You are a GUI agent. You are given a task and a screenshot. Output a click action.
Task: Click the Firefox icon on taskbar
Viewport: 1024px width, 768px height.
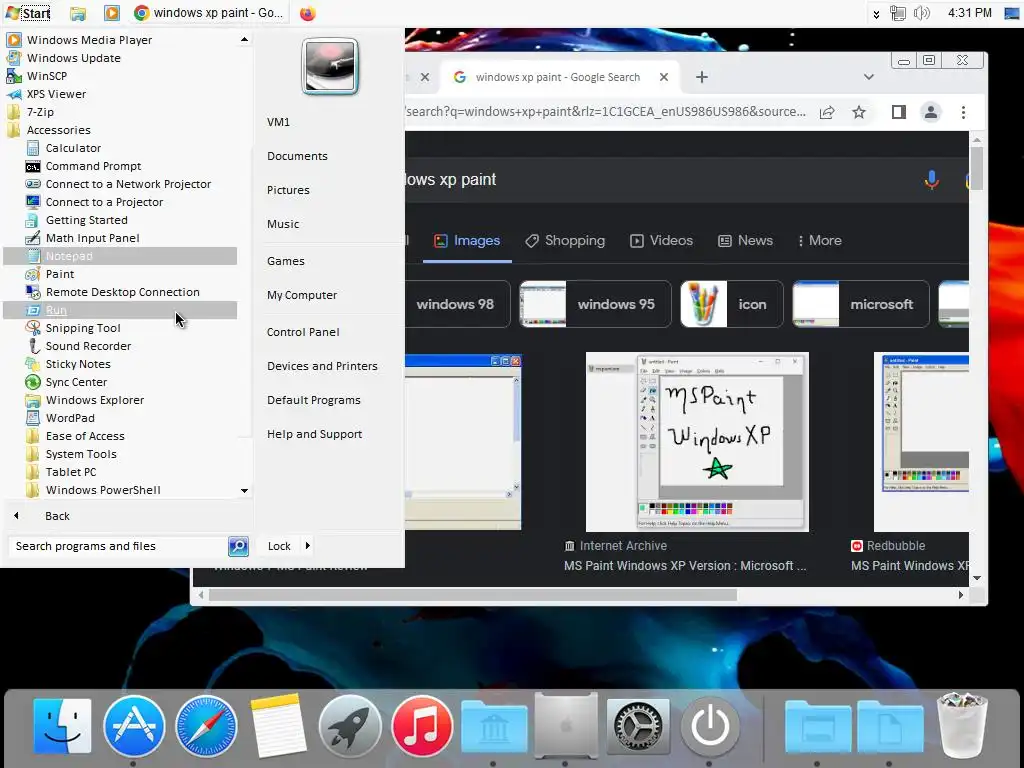point(308,13)
